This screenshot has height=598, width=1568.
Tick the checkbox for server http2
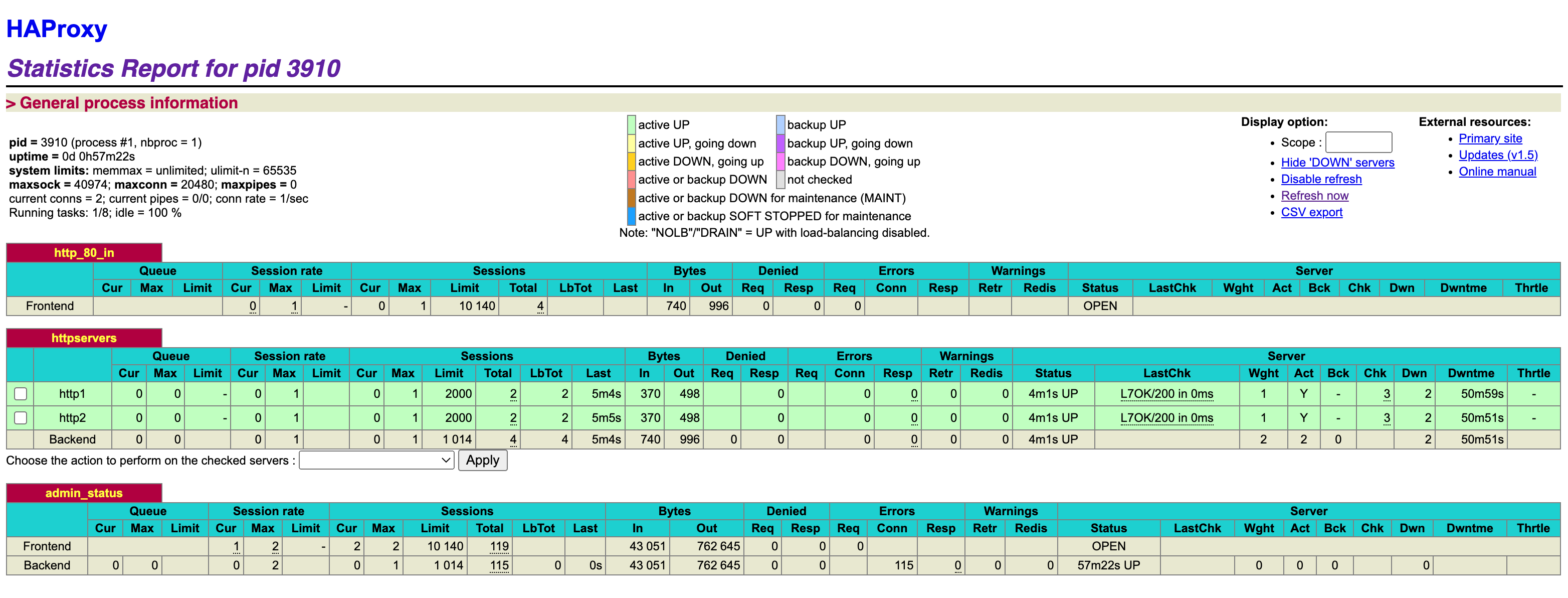pyautogui.click(x=21, y=418)
